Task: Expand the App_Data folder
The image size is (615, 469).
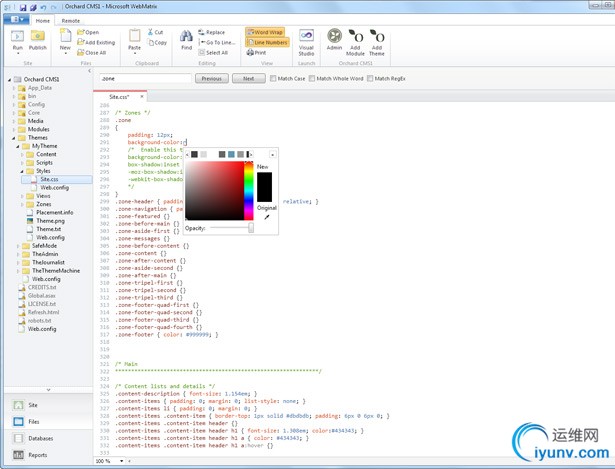Action: [14, 88]
